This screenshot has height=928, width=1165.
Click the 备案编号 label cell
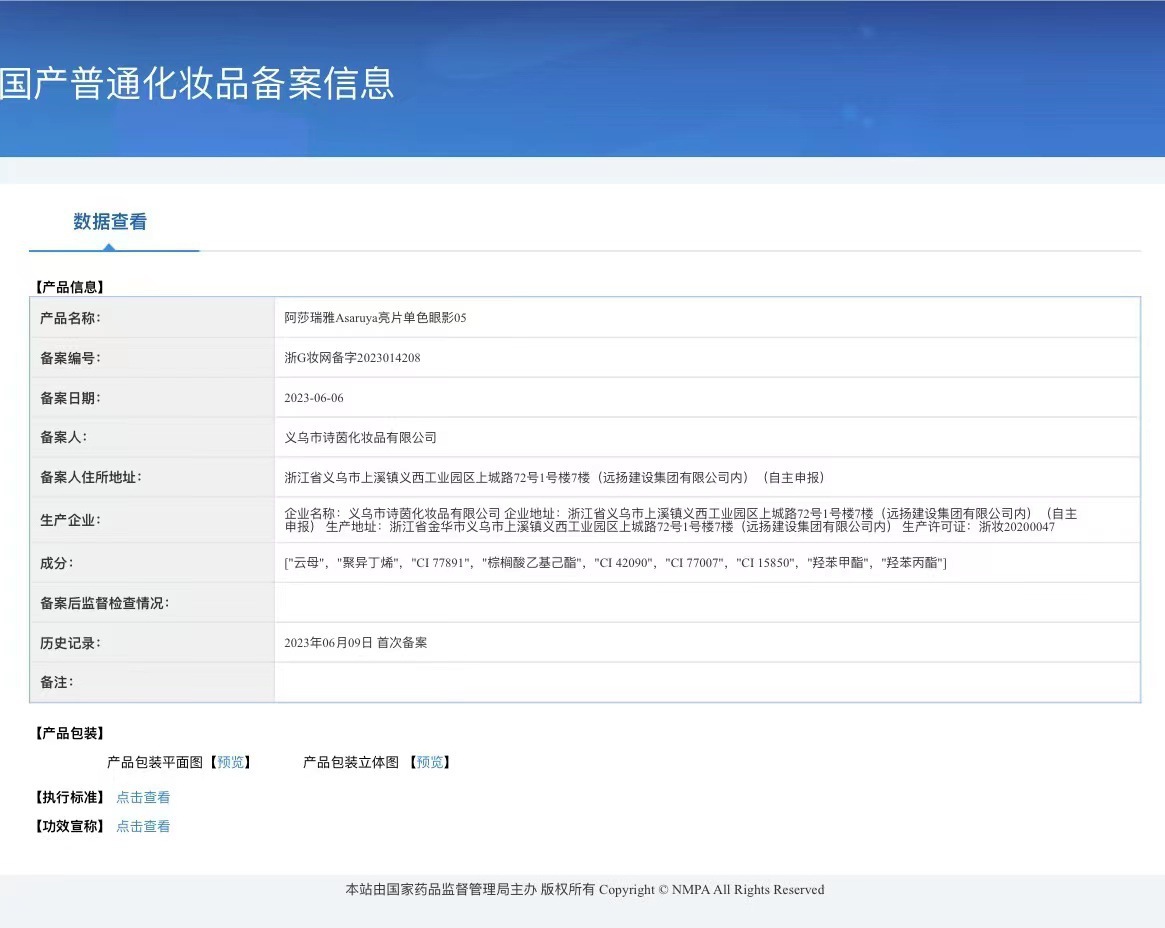point(152,358)
